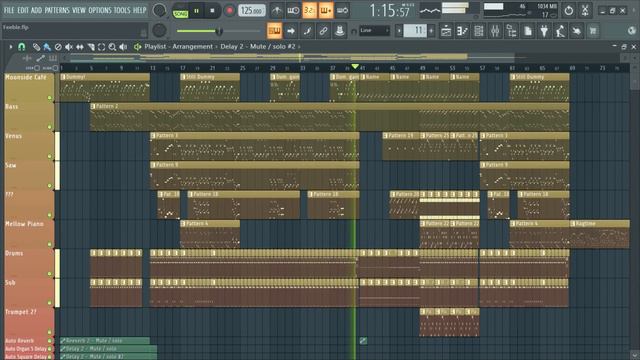Open the shopping cart content library
Image resolution: width=640 pixels, height=360 pixels.
[x=593, y=31]
